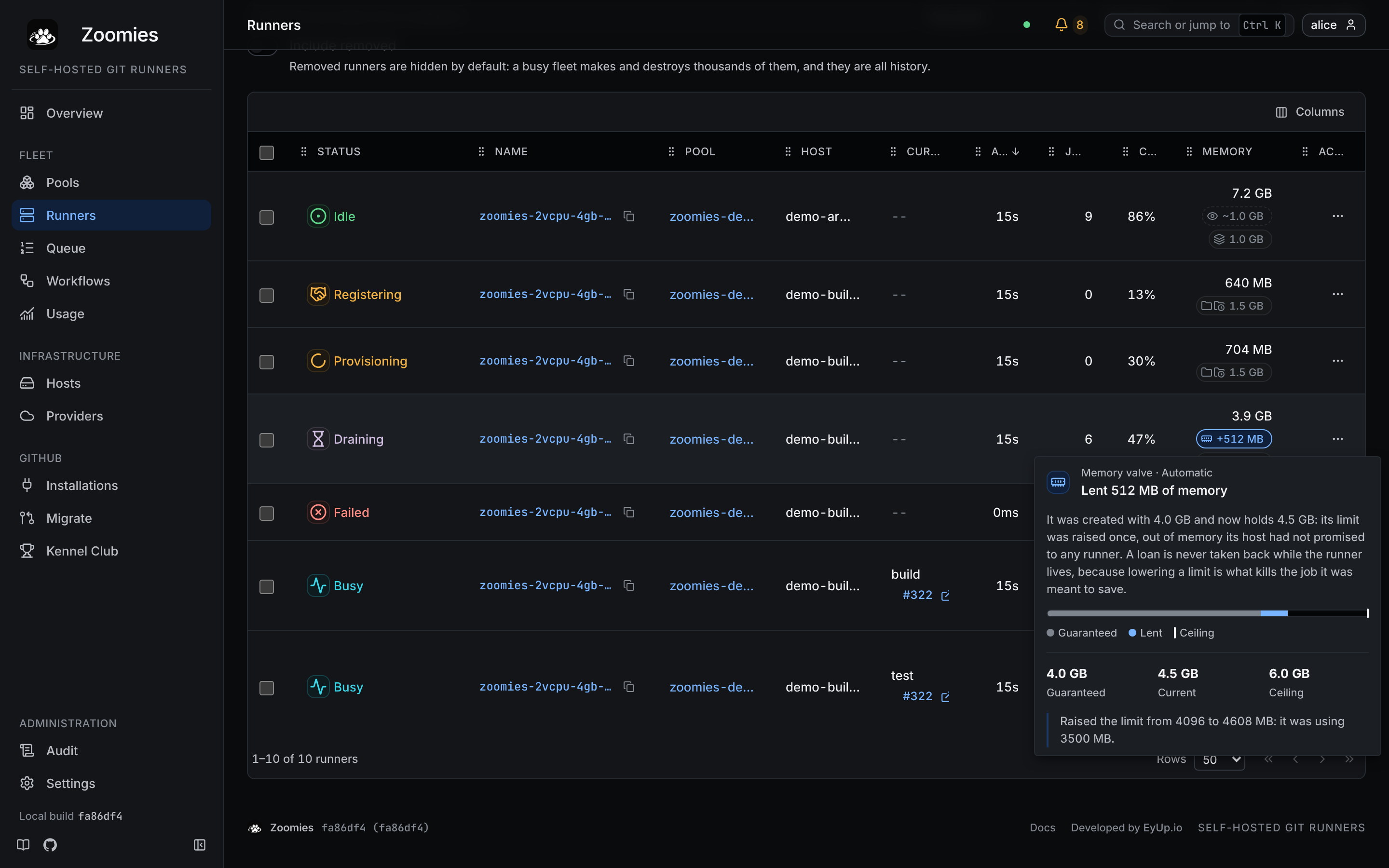1389x868 pixels.
Task: Open the Rows per page dropdown
Action: (1220, 760)
